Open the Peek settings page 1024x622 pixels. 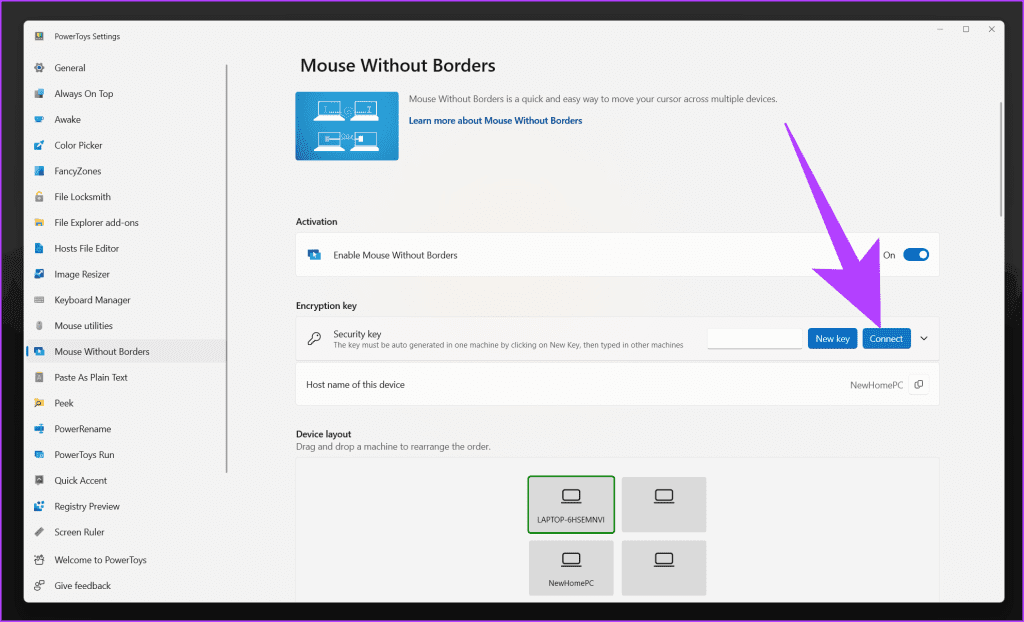click(x=127, y=403)
